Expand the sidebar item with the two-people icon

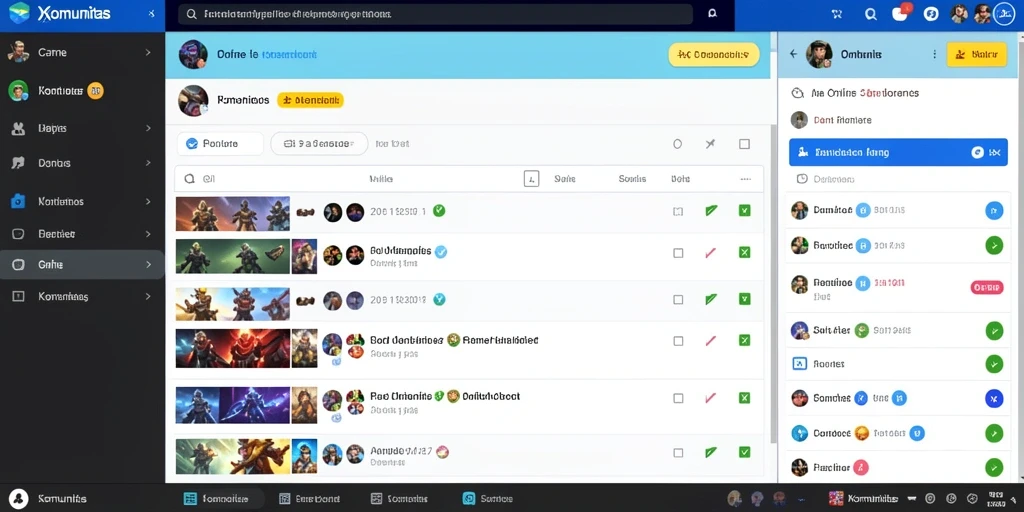click(x=148, y=129)
